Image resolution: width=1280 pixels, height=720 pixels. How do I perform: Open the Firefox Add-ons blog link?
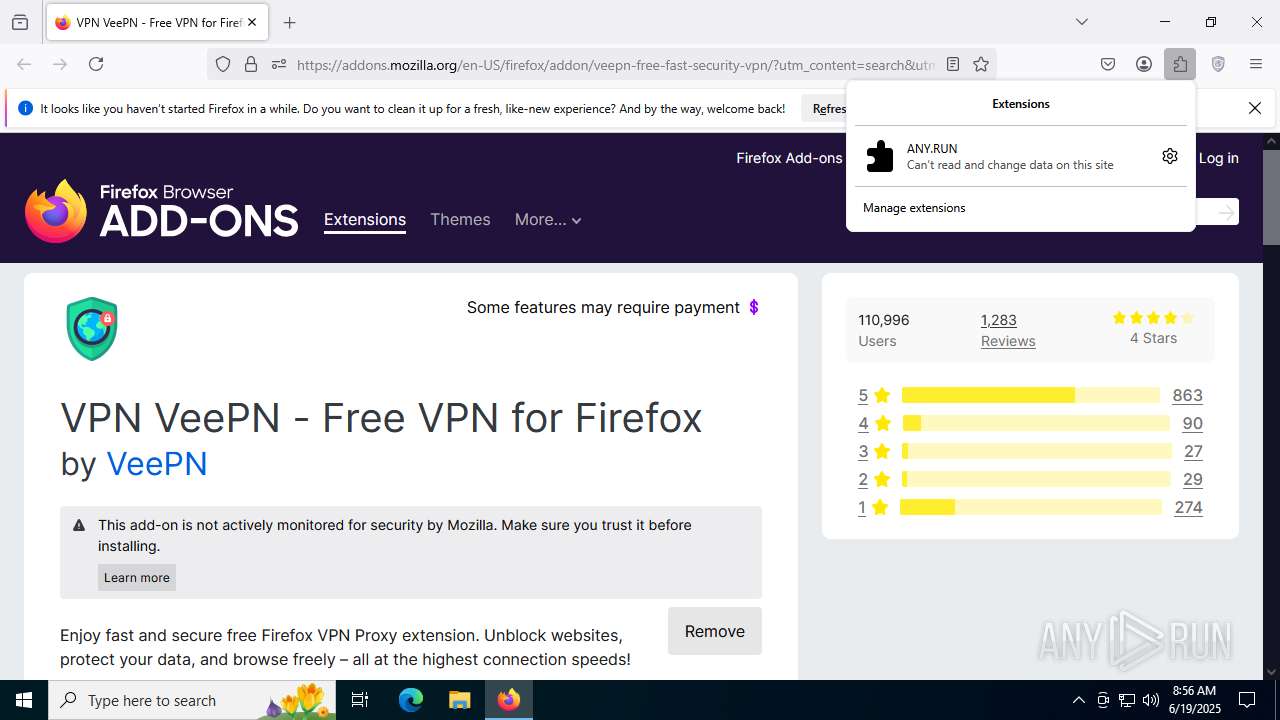pyautogui.click(x=790, y=158)
